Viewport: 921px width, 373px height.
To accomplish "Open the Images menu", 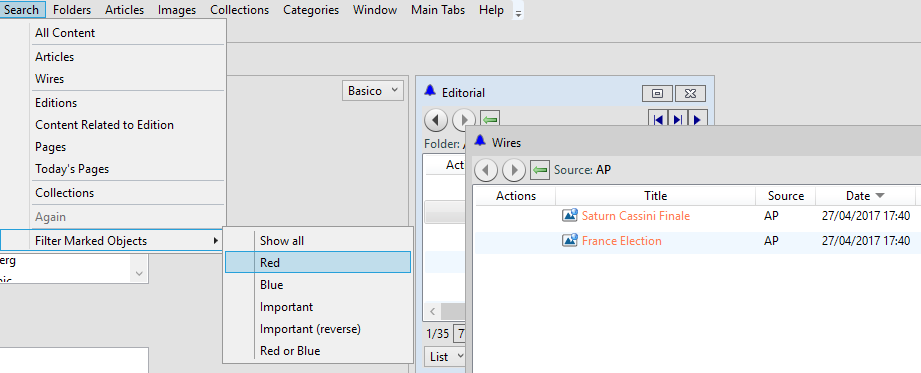I will [x=177, y=10].
